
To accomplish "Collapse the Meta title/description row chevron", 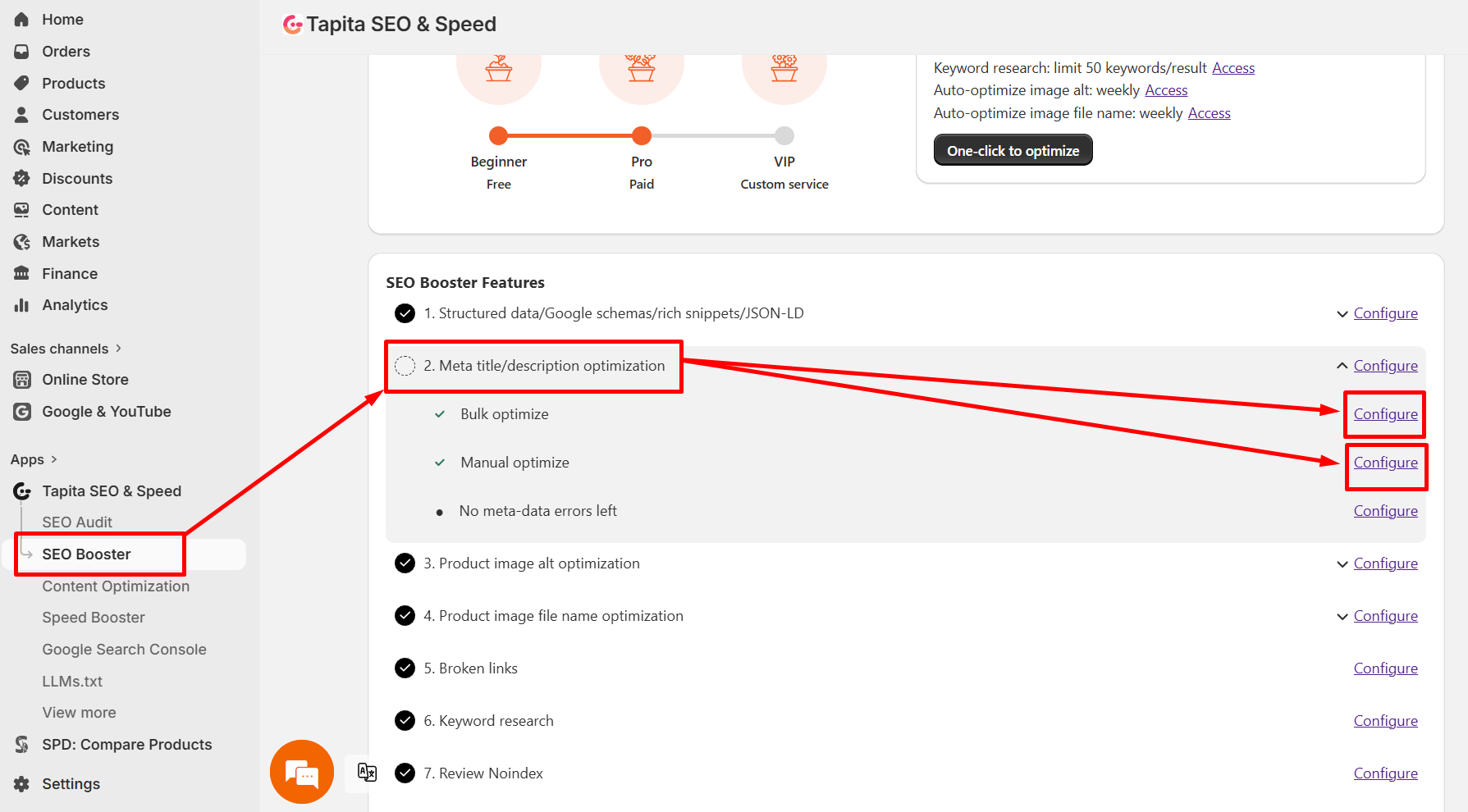I will coord(1342,366).
